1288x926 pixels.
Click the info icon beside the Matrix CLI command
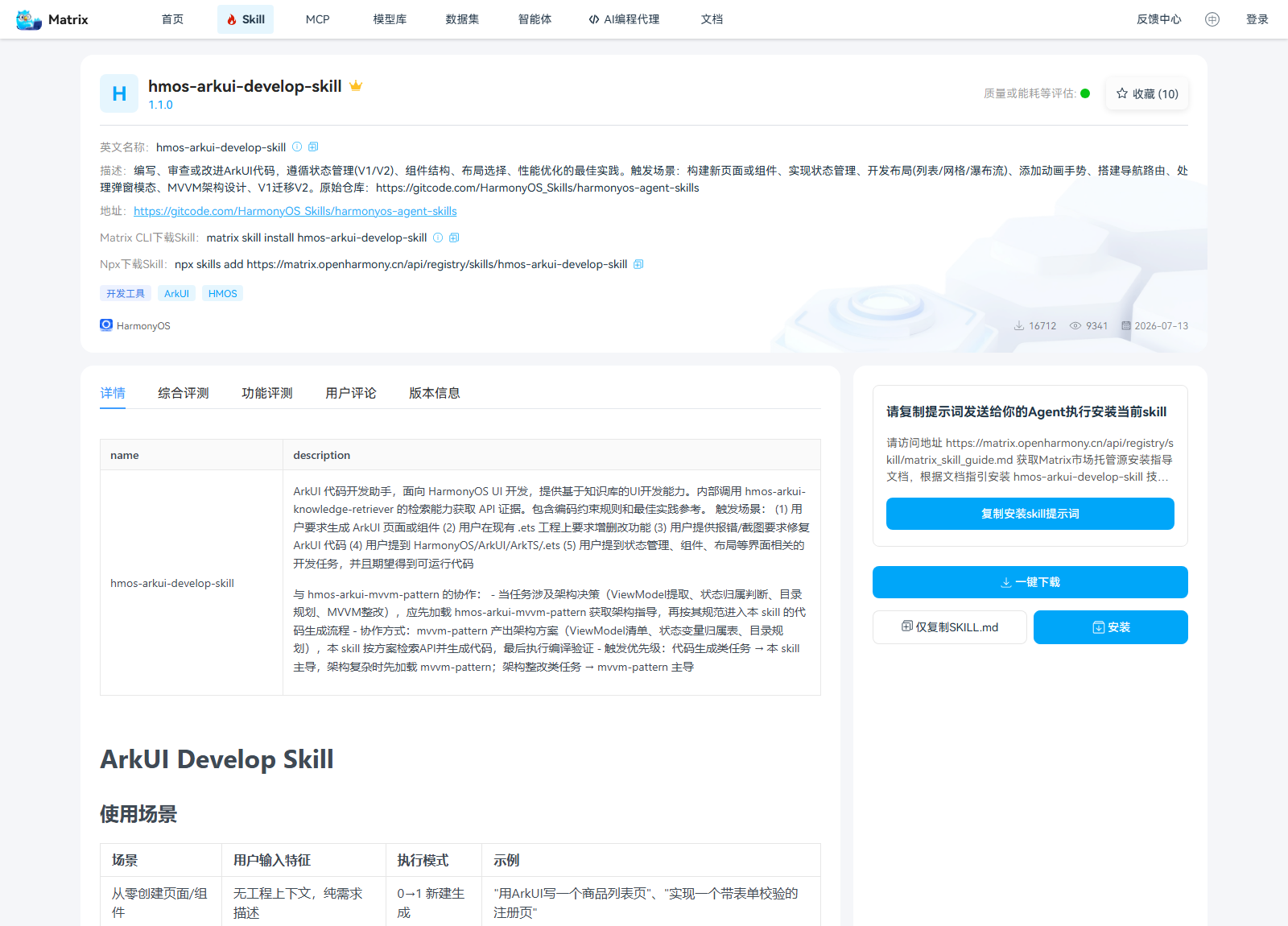(438, 238)
